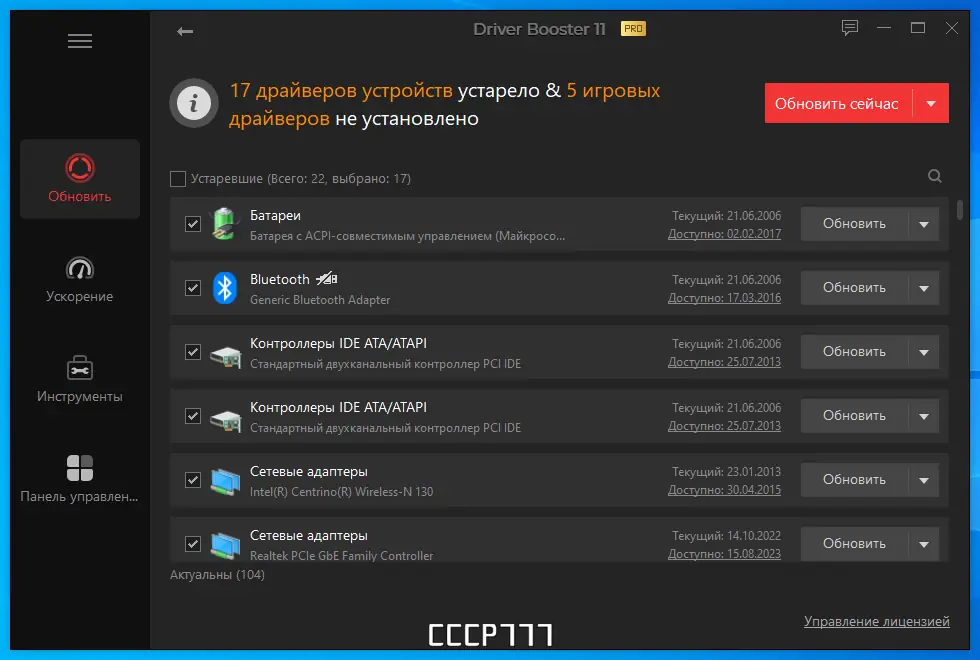
Task: Open available version dated 02.02.2017
Action: [x=724, y=234]
